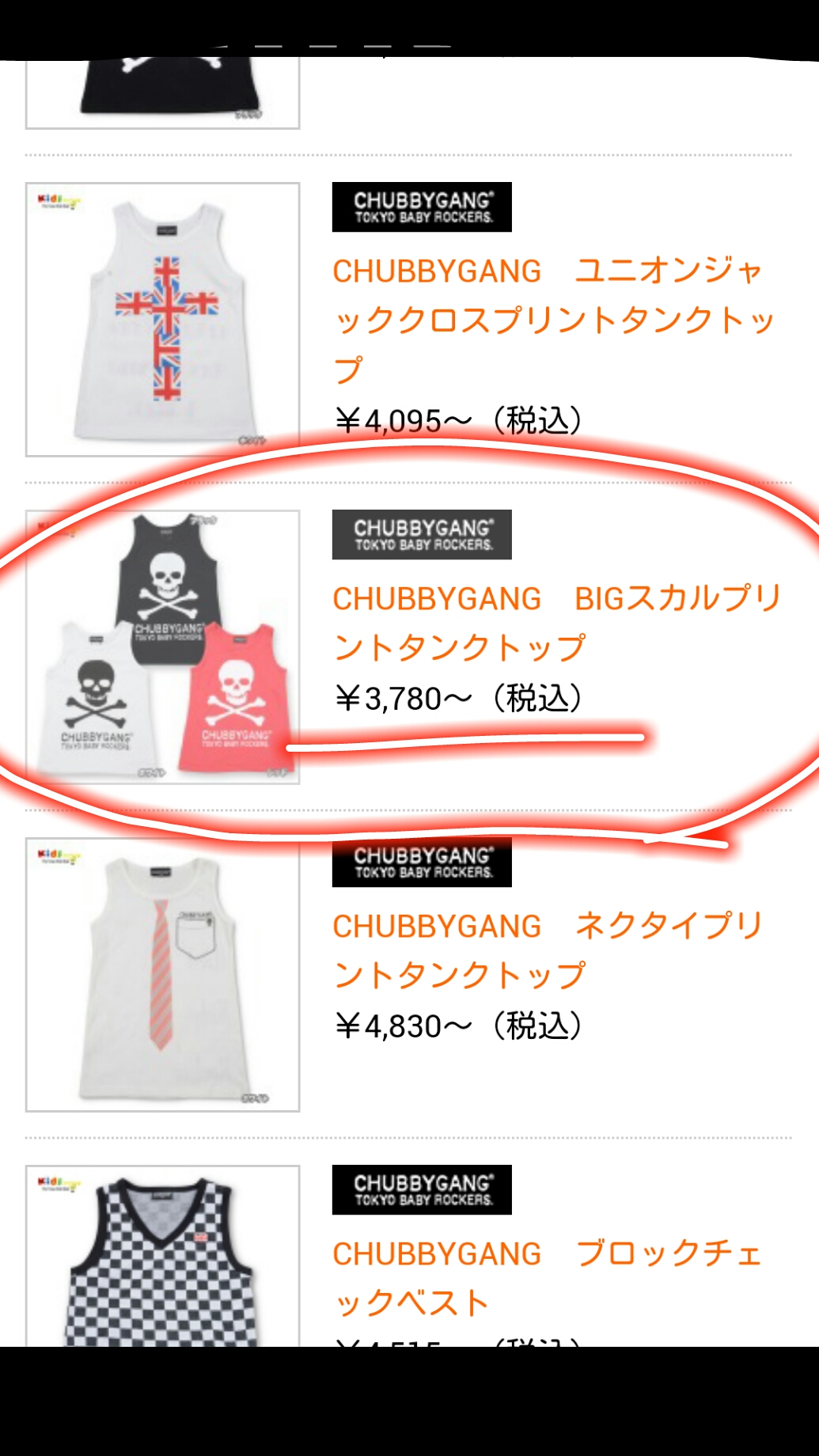Open CHUBBYGANG ネクタイプリントタンクトップ link
The width and height of the screenshot is (819, 1456).
pyautogui.click(x=548, y=951)
